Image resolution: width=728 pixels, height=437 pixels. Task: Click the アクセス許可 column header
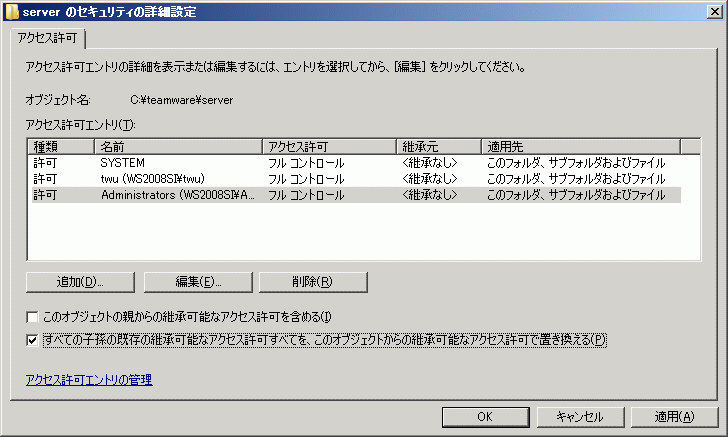(329, 147)
